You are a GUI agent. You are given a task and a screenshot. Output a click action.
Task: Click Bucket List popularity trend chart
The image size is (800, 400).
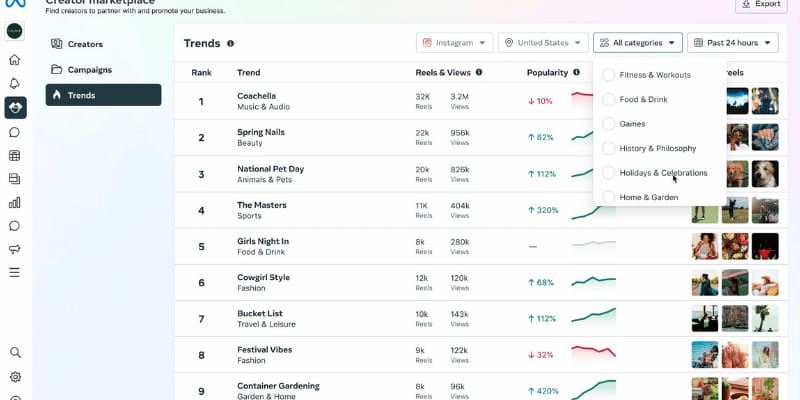point(593,316)
